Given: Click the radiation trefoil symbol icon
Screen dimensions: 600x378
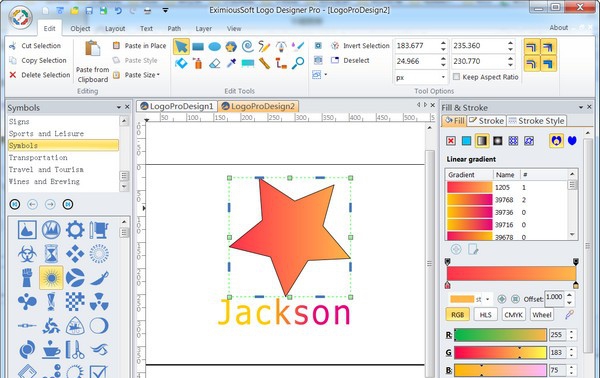Looking at the screenshot, I should 99,301.
